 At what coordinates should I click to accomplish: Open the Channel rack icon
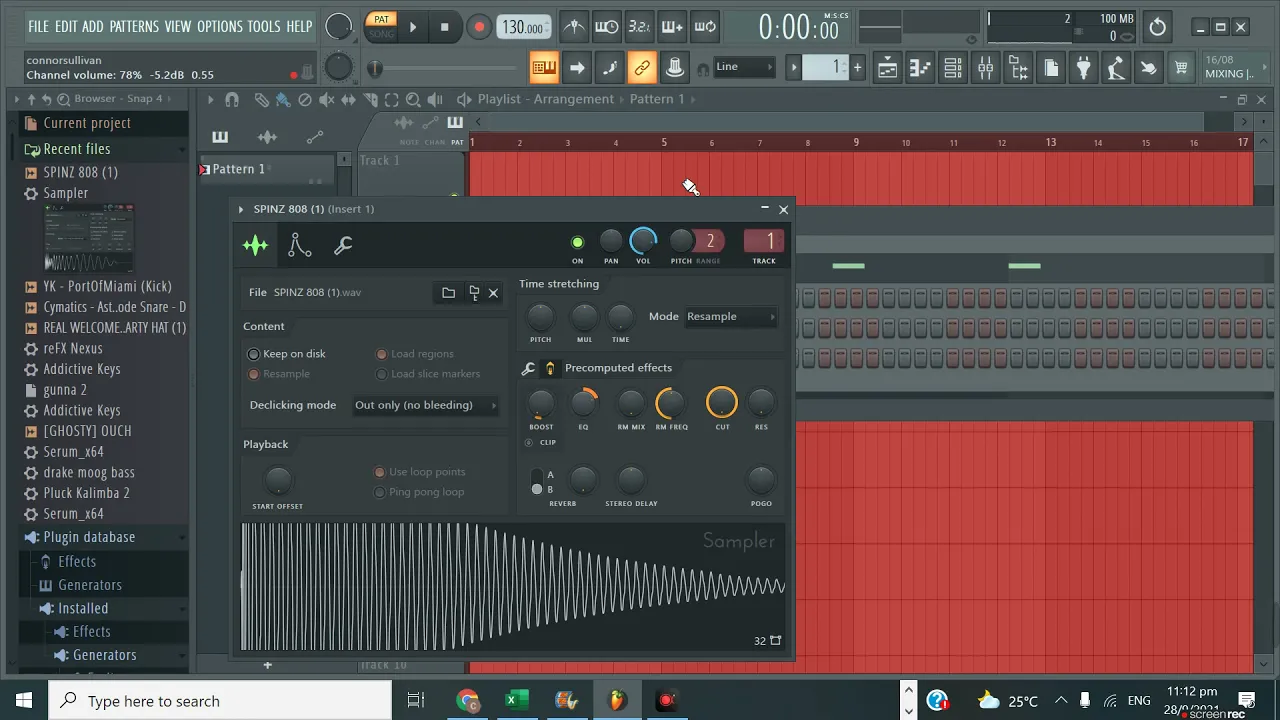point(953,68)
